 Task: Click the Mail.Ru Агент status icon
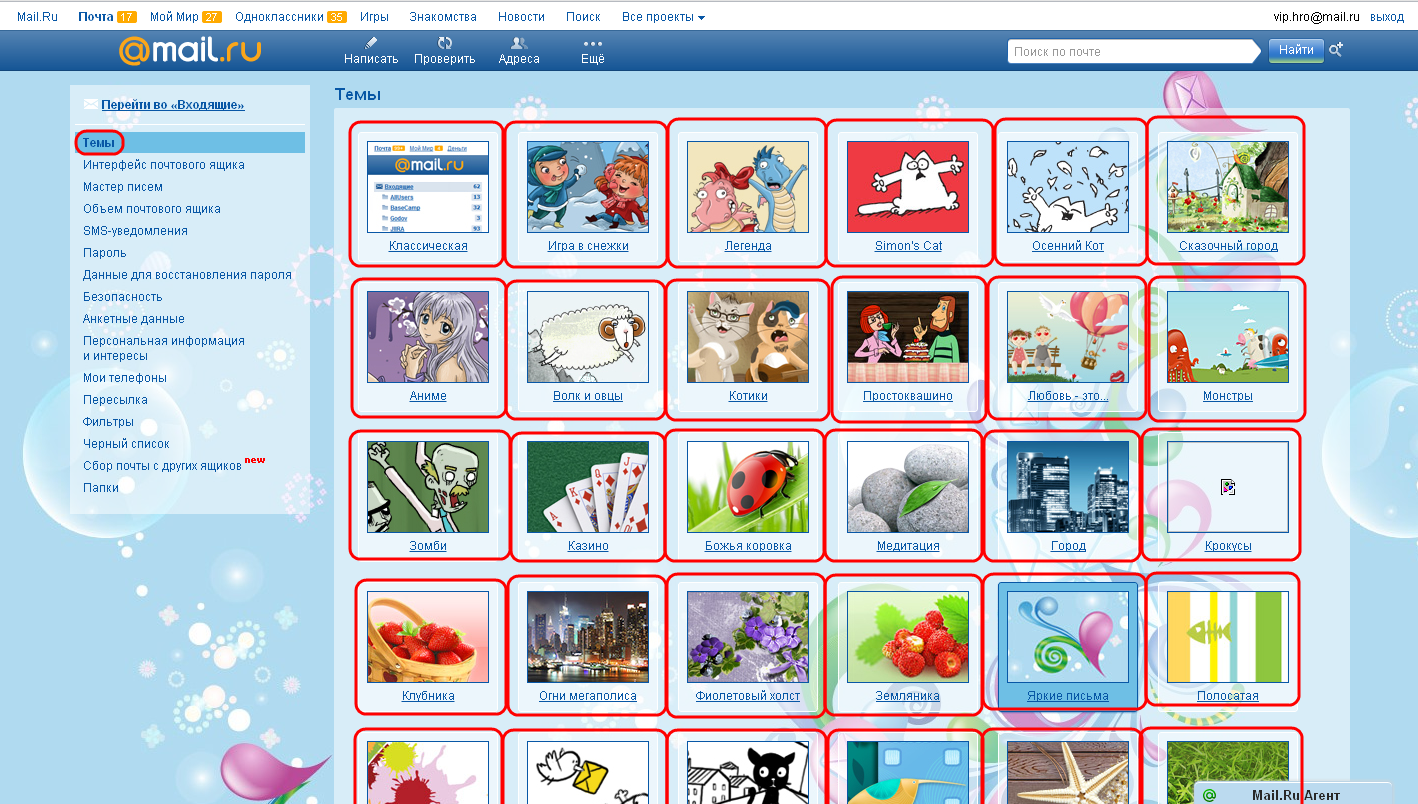[1209, 795]
